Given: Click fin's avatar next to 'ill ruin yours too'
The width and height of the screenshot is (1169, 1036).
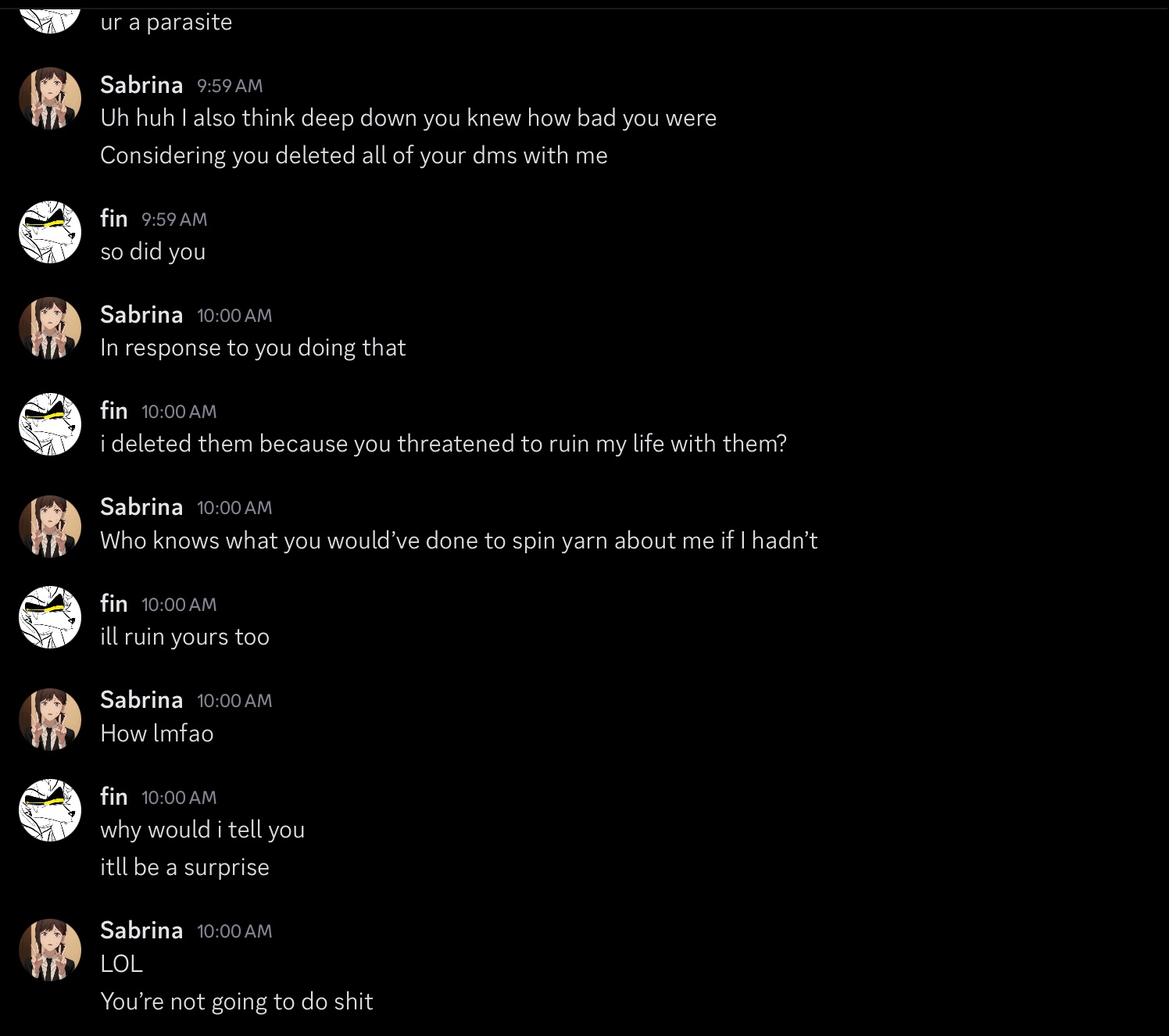Looking at the screenshot, I should pos(50,617).
